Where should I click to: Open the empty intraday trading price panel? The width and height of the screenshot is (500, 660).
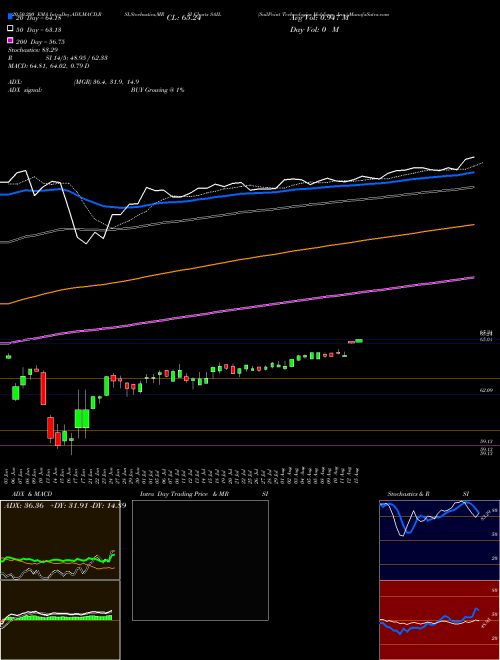pyautogui.click(x=200, y=560)
